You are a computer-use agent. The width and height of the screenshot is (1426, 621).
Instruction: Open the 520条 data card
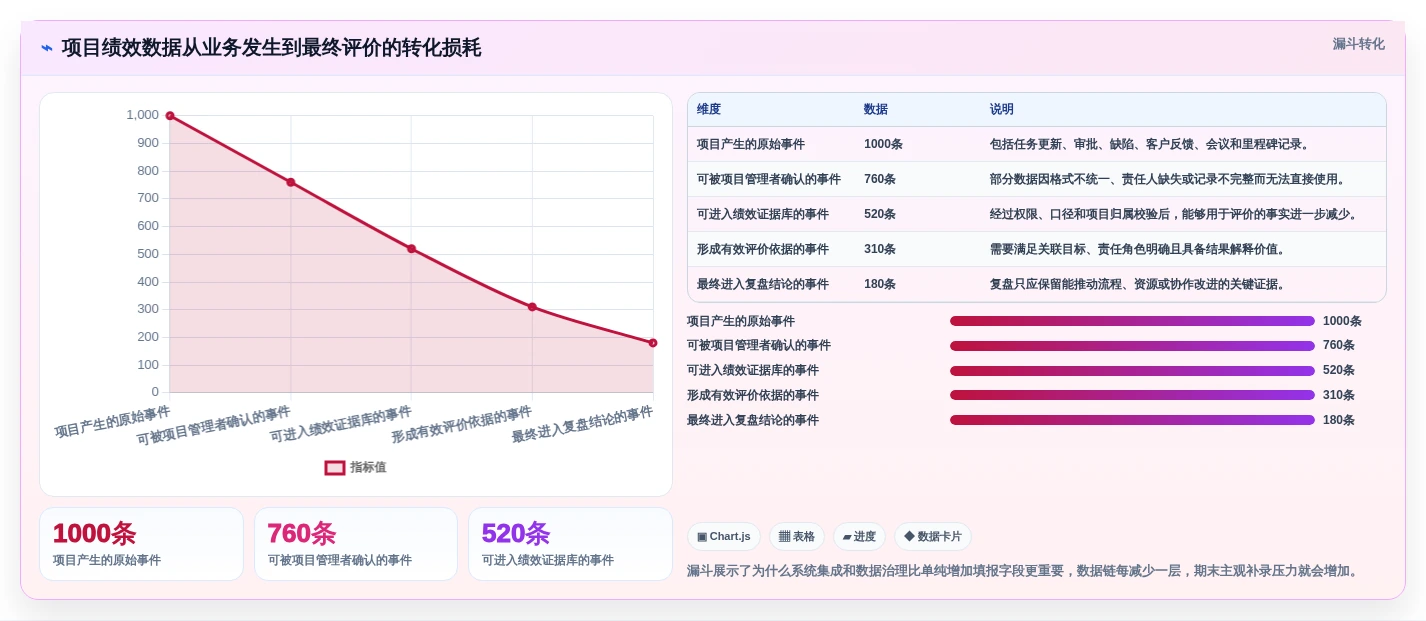click(570, 544)
